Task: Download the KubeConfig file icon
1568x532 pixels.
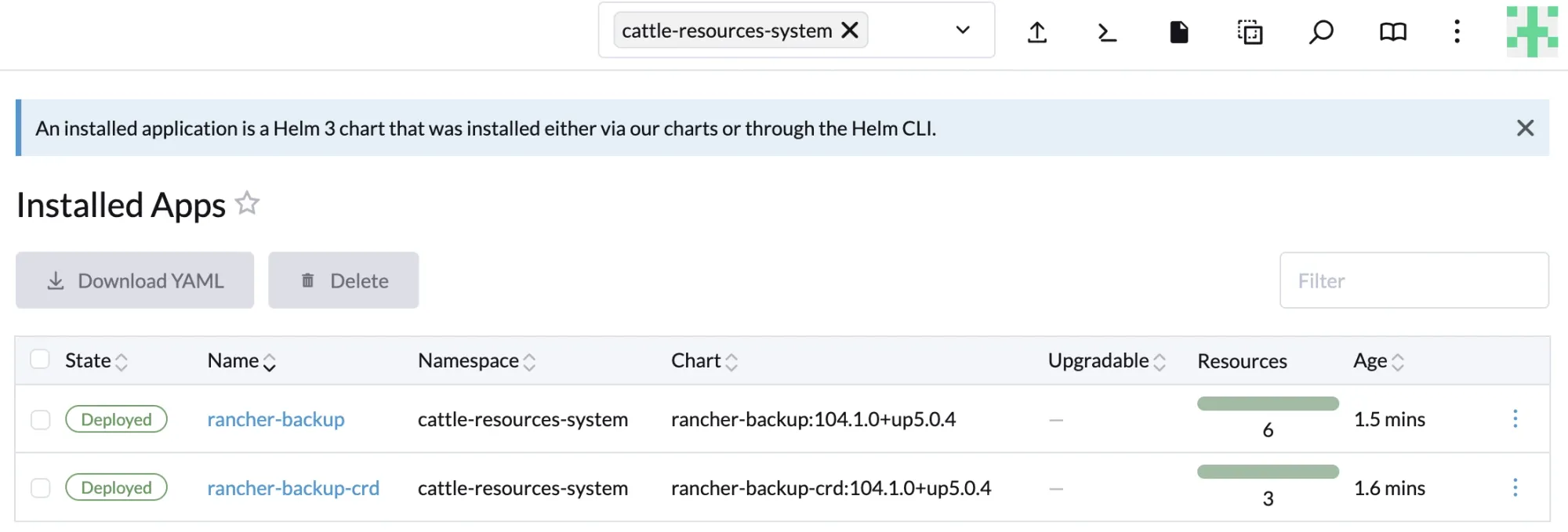Action: tap(1178, 32)
